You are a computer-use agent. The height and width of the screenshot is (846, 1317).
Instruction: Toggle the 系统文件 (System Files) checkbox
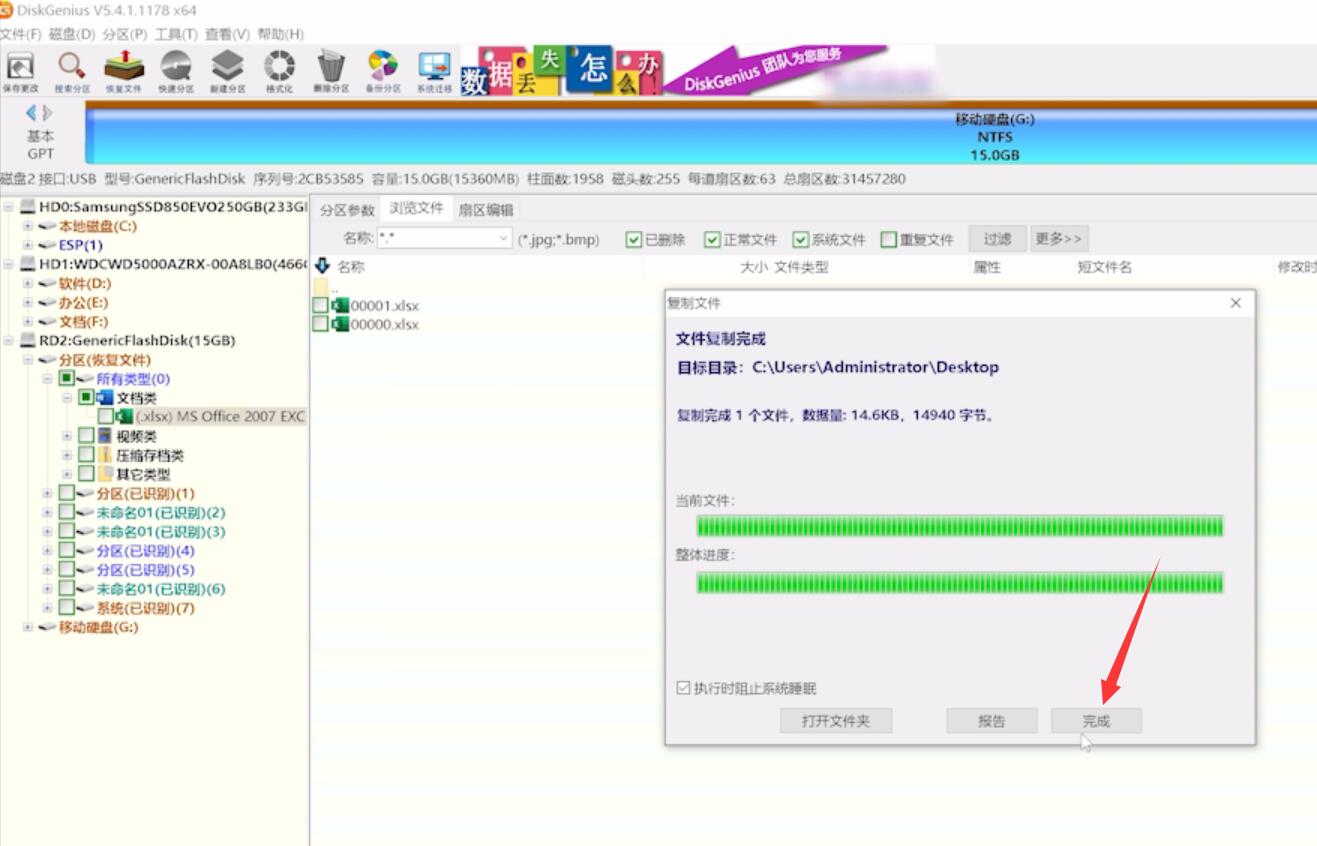(x=800, y=239)
